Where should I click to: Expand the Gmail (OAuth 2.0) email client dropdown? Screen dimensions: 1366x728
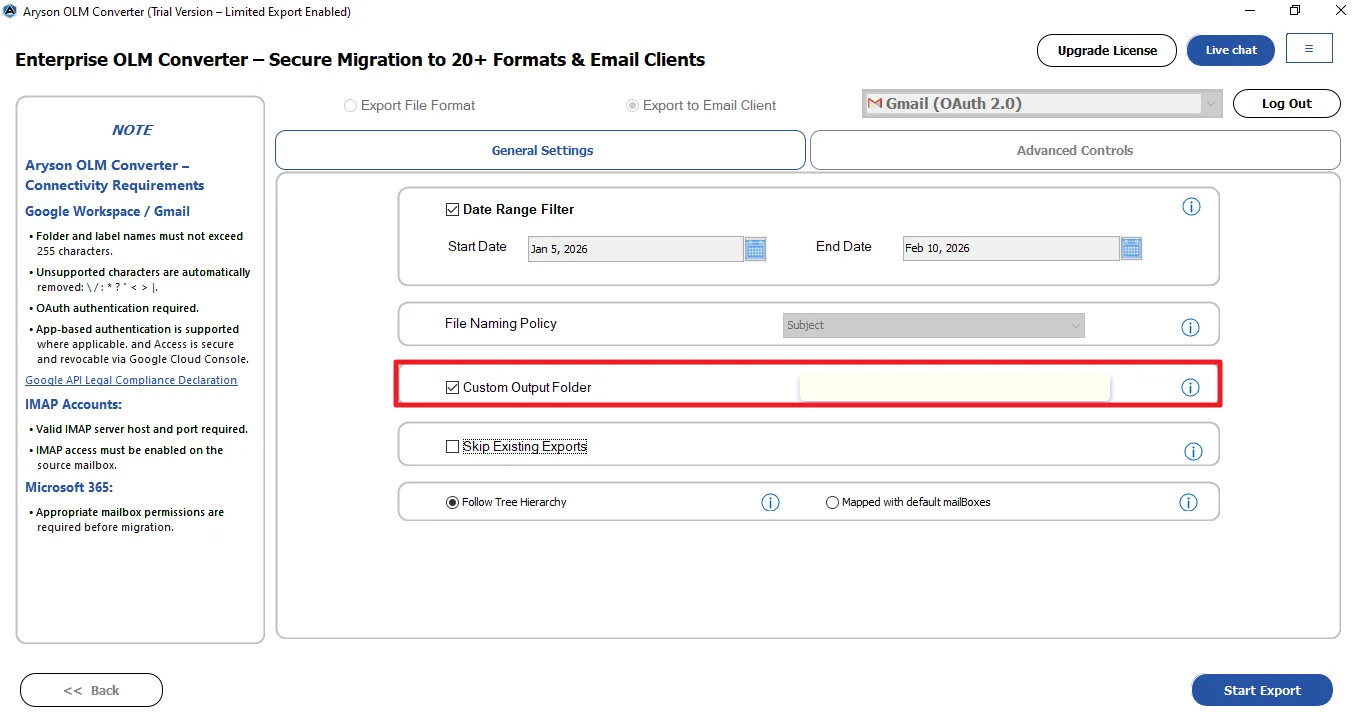tap(1211, 104)
